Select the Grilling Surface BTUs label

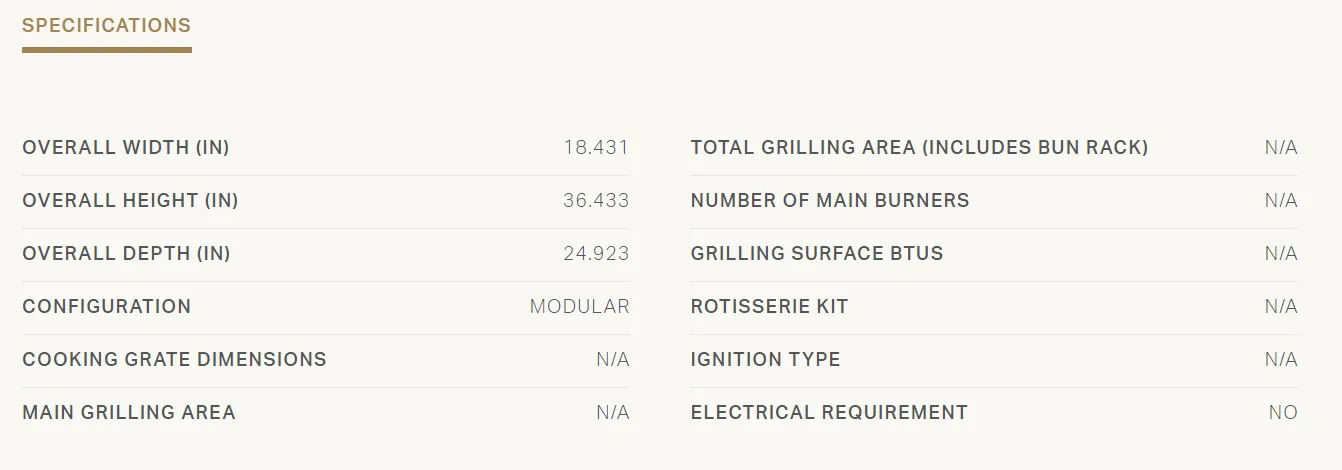817,254
